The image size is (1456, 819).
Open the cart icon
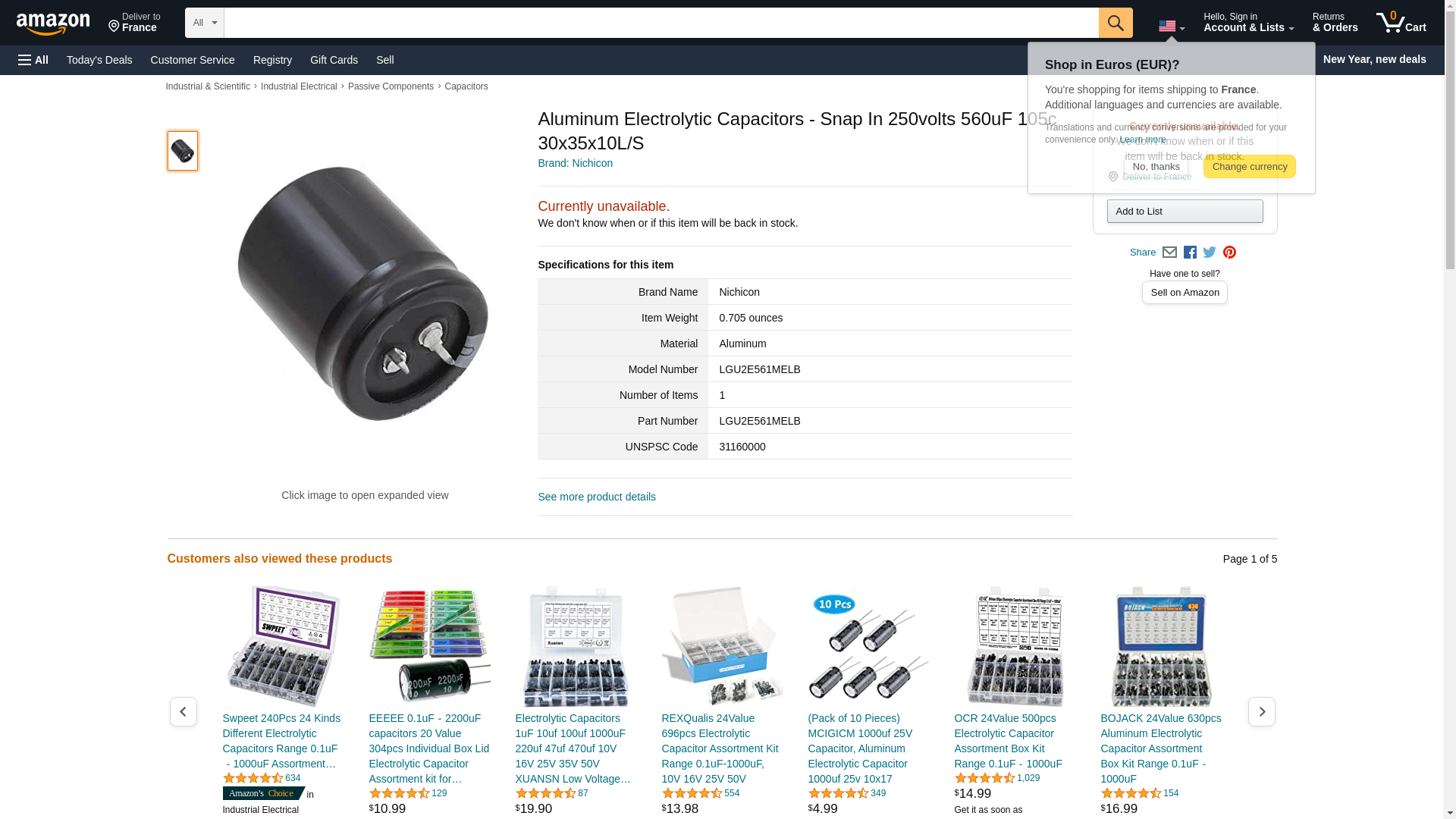[x=1401, y=23]
